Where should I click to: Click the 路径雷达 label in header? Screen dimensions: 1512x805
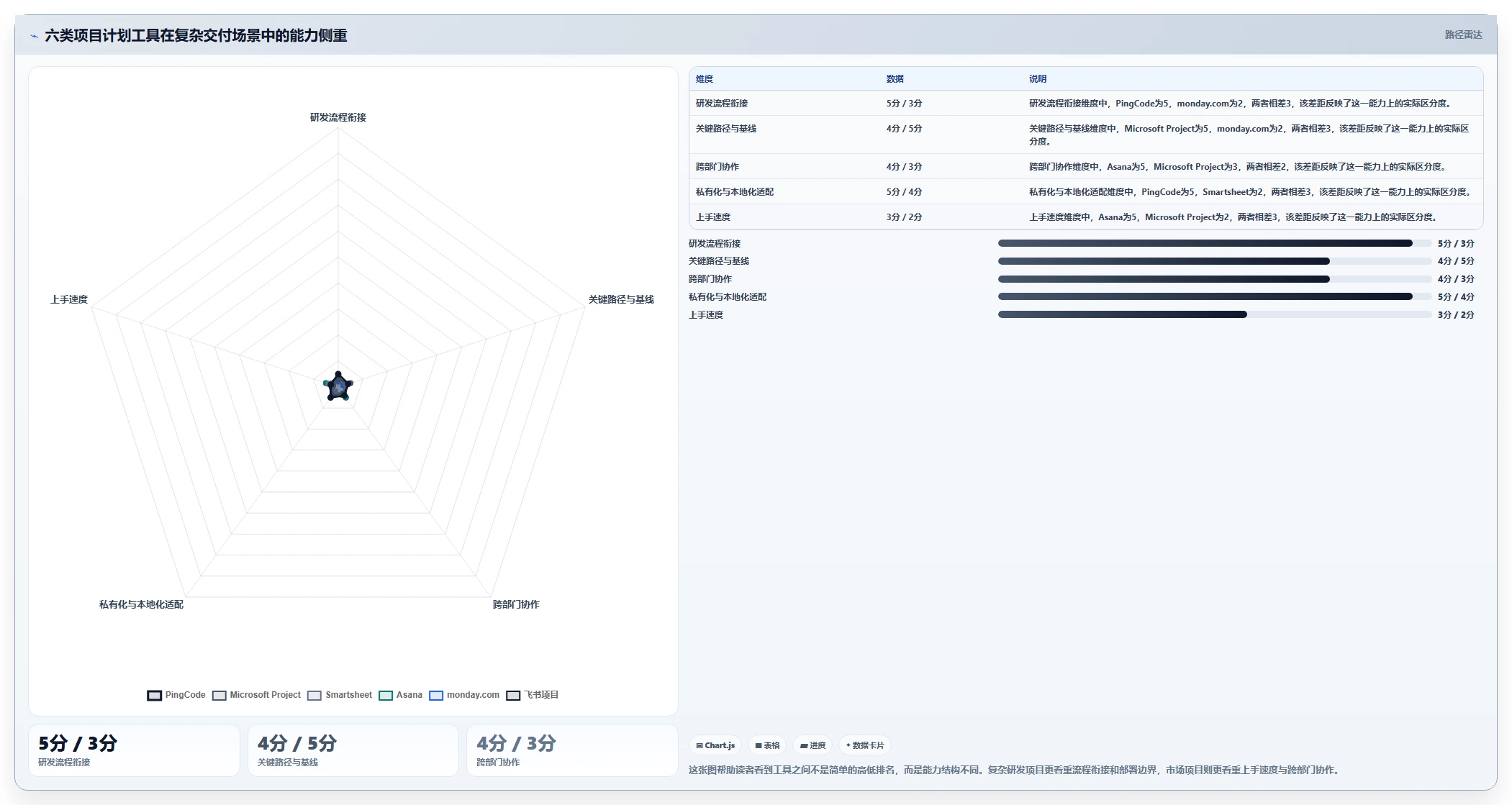(x=1463, y=35)
